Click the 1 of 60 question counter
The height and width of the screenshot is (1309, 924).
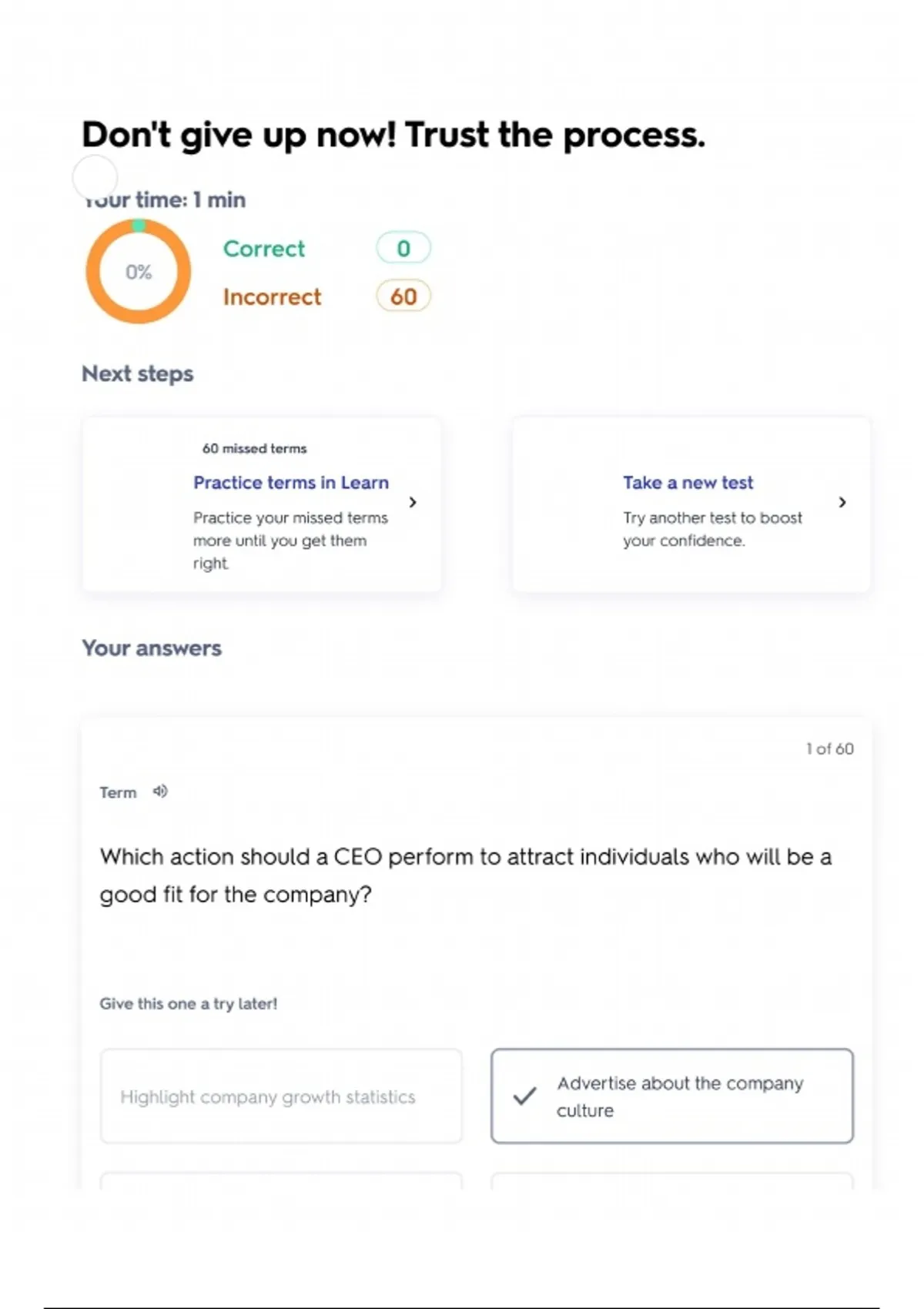click(829, 748)
